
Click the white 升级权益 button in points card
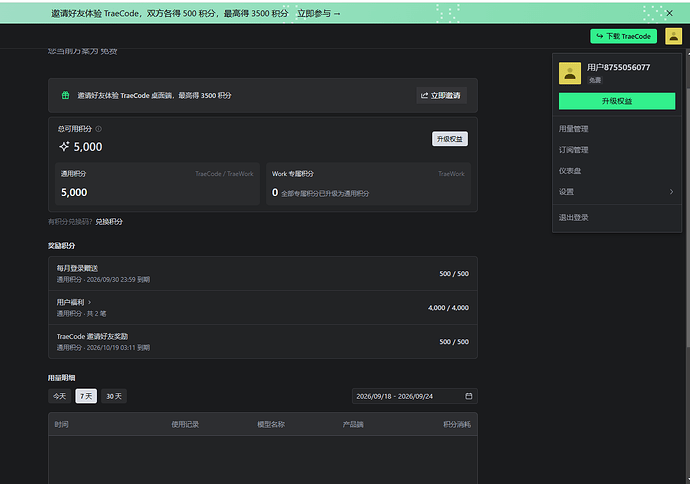point(449,139)
